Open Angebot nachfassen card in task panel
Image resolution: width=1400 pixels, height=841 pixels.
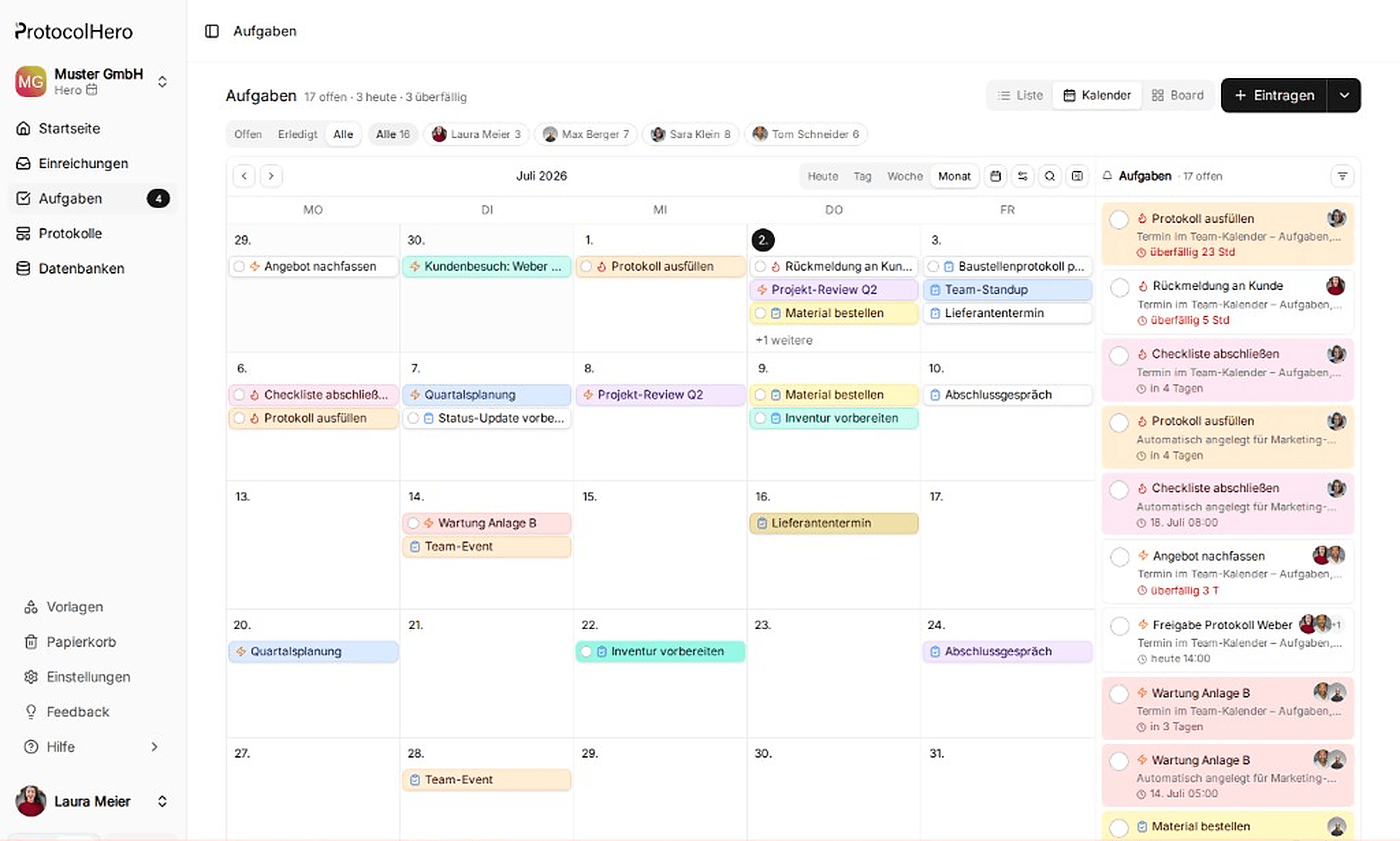pyautogui.click(x=1228, y=572)
